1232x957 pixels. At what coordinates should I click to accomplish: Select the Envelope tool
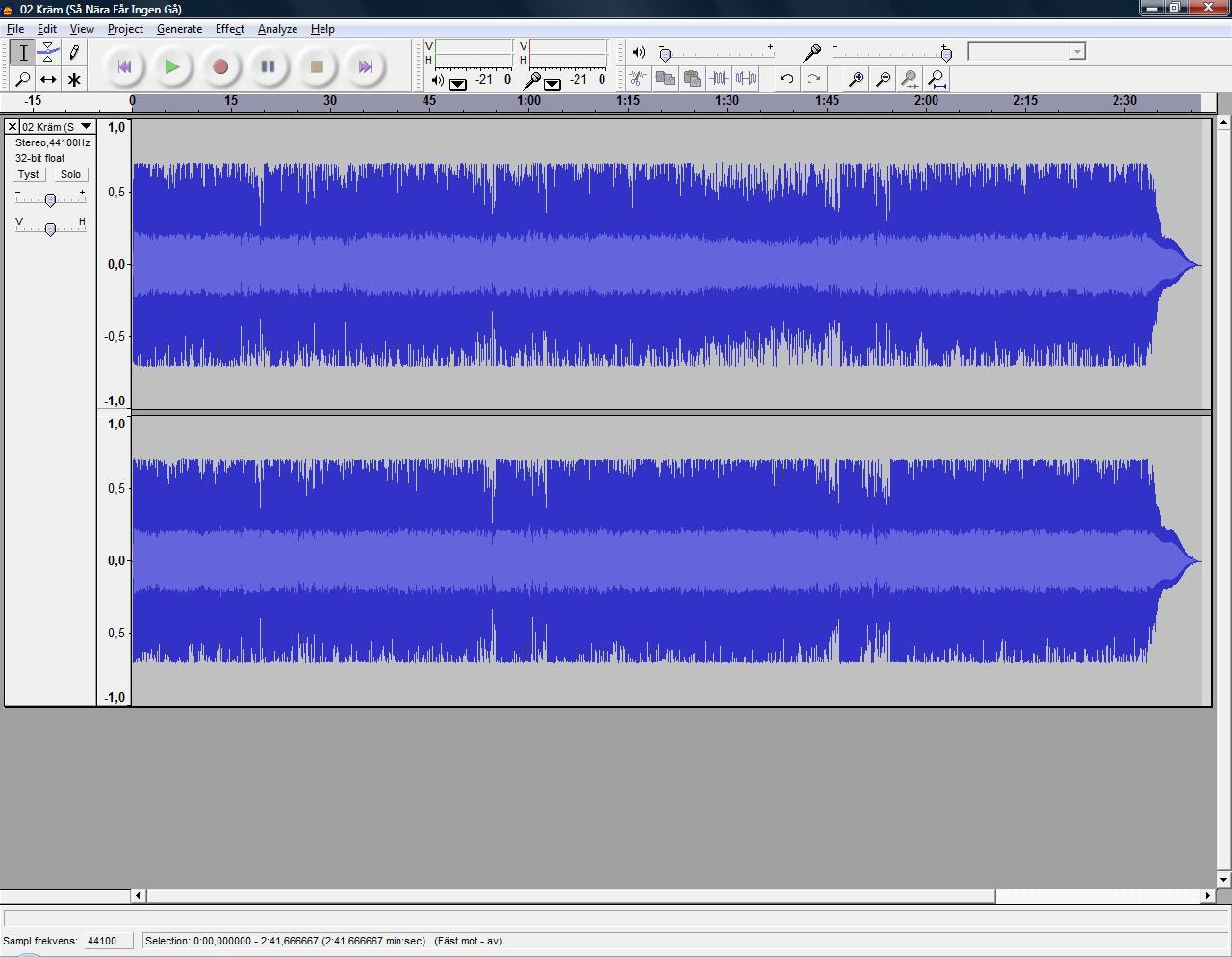[48, 53]
